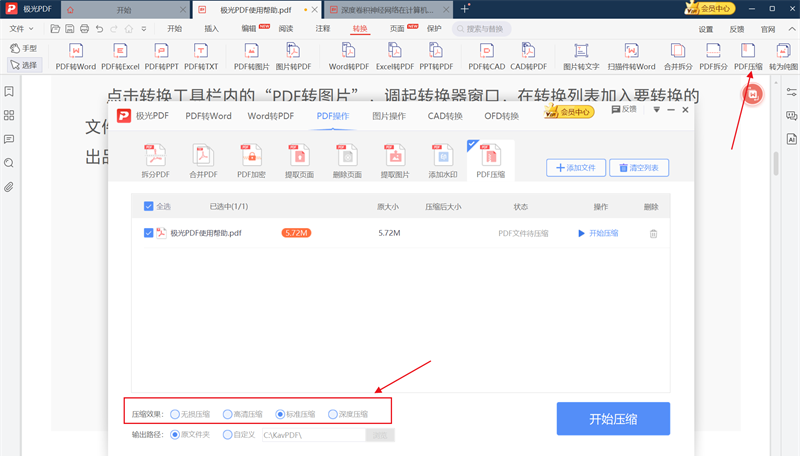Open PDF转图片 tool in ribbon
The image size is (800, 456).
tap(252, 57)
